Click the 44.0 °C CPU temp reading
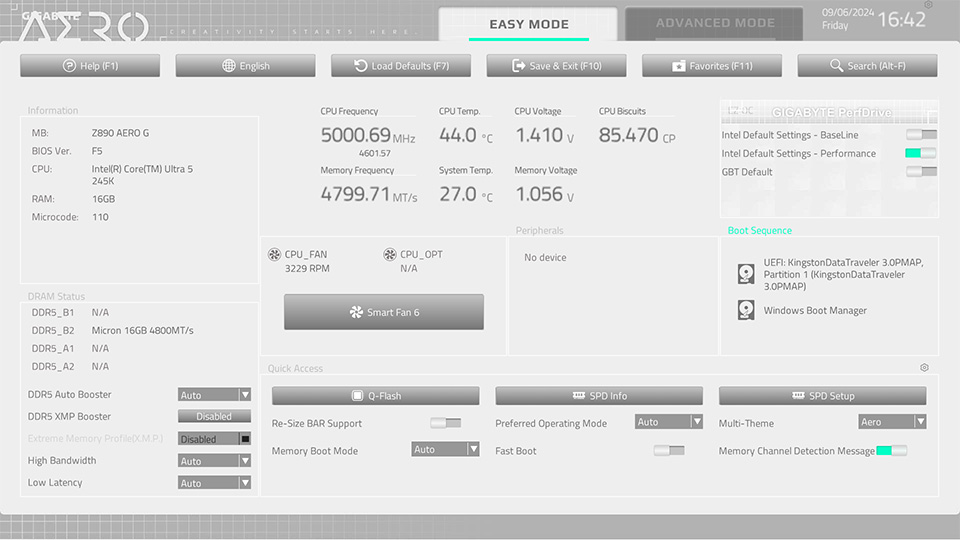Image resolution: width=960 pixels, height=540 pixels. 466,135
